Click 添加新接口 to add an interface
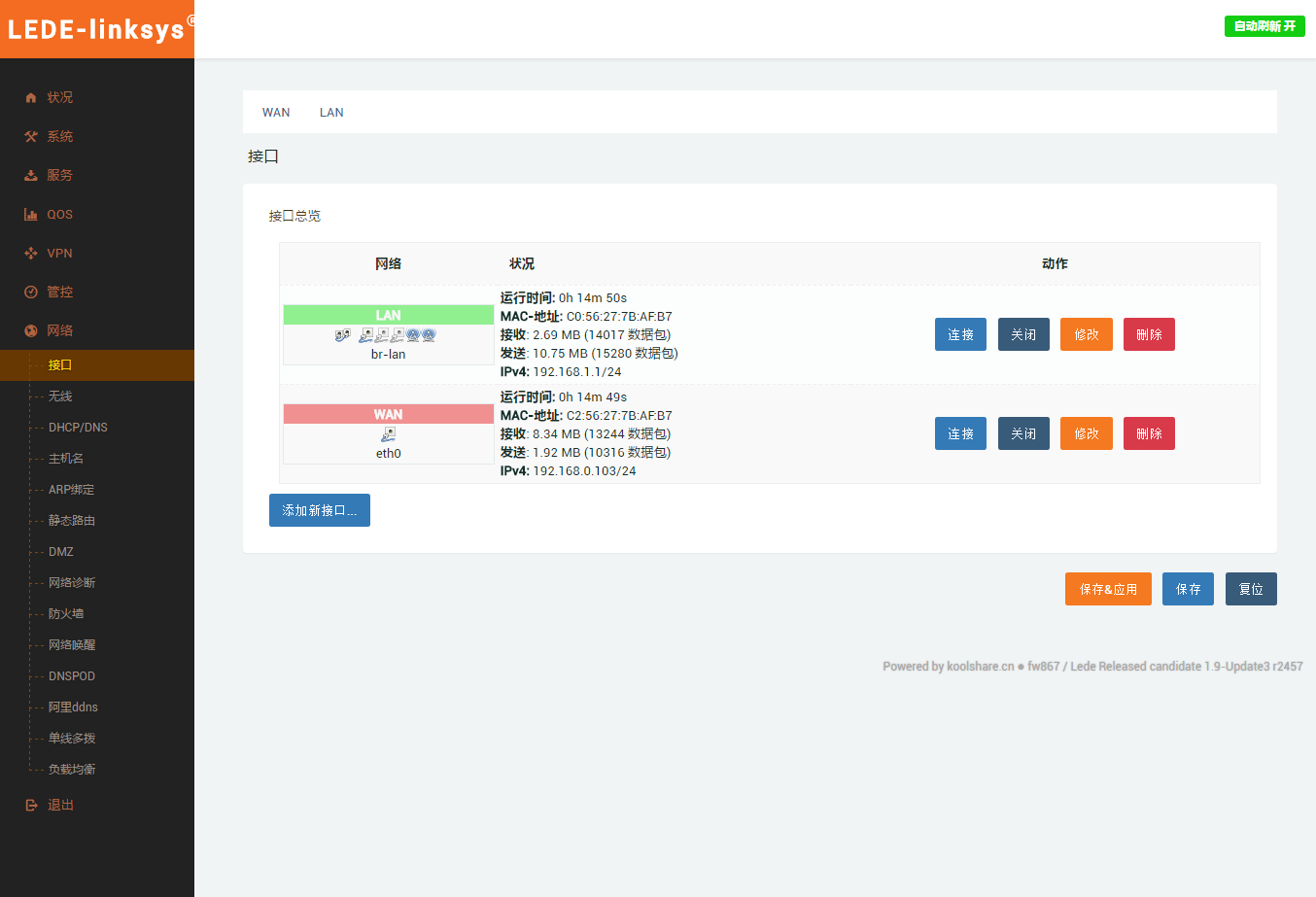Image resolution: width=1316 pixels, height=897 pixels. pyautogui.click(x=319, y=510)
